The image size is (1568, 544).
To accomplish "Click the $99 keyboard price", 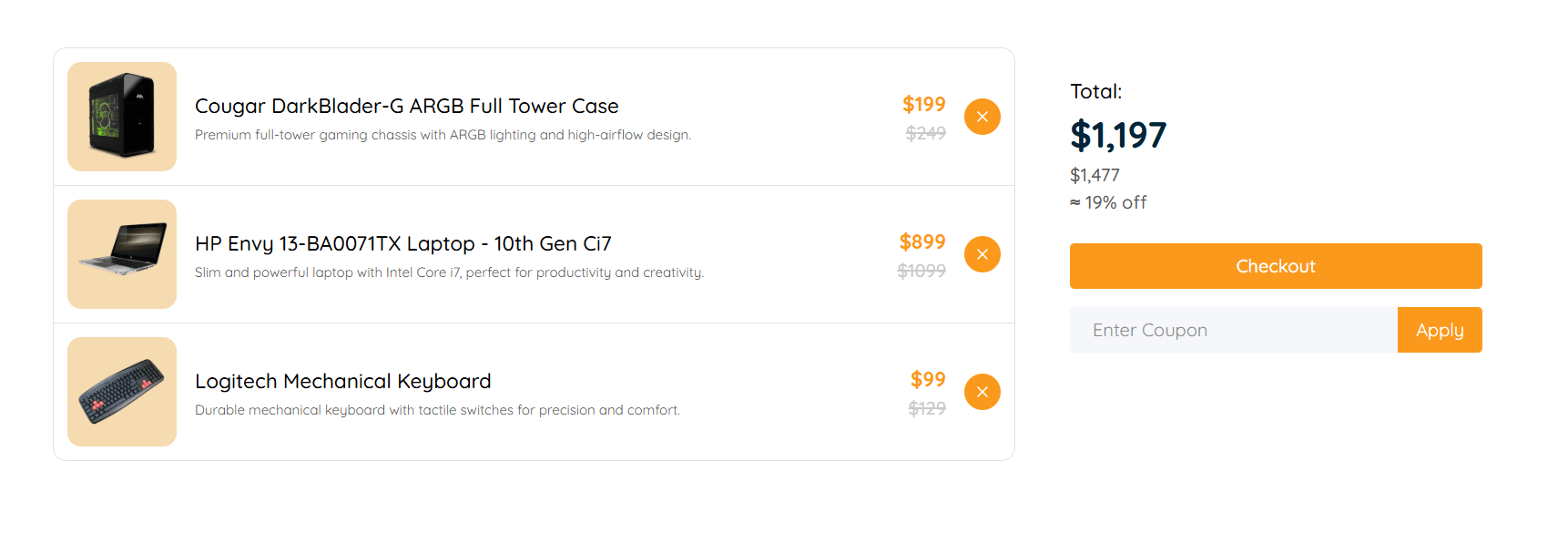I will 928,379.
